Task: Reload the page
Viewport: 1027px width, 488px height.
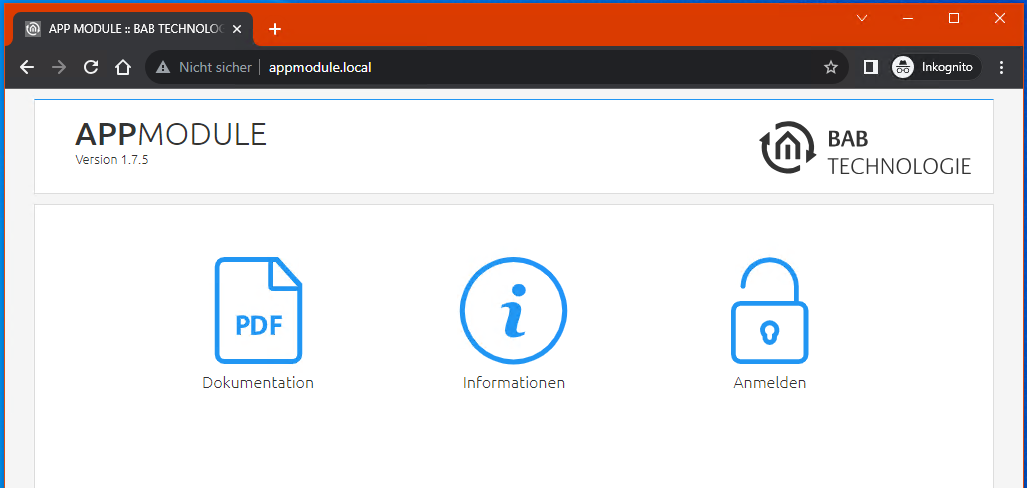Action: [91, 67]
